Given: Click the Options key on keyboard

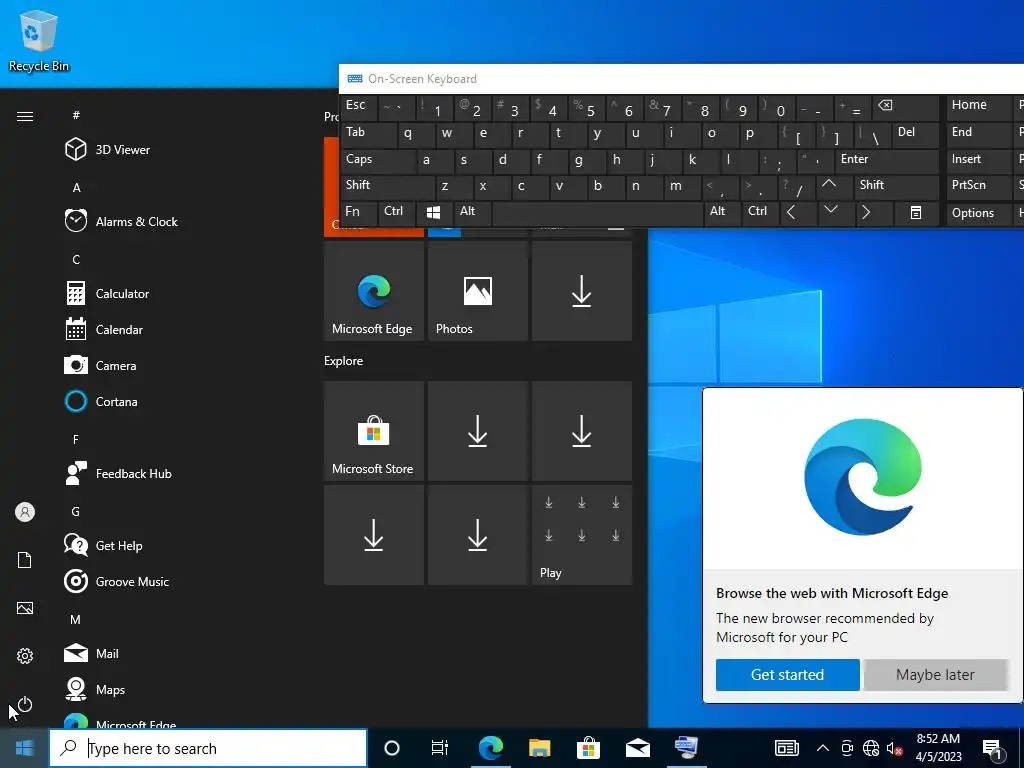Looking at the screenshot, I should coord(979,214).
